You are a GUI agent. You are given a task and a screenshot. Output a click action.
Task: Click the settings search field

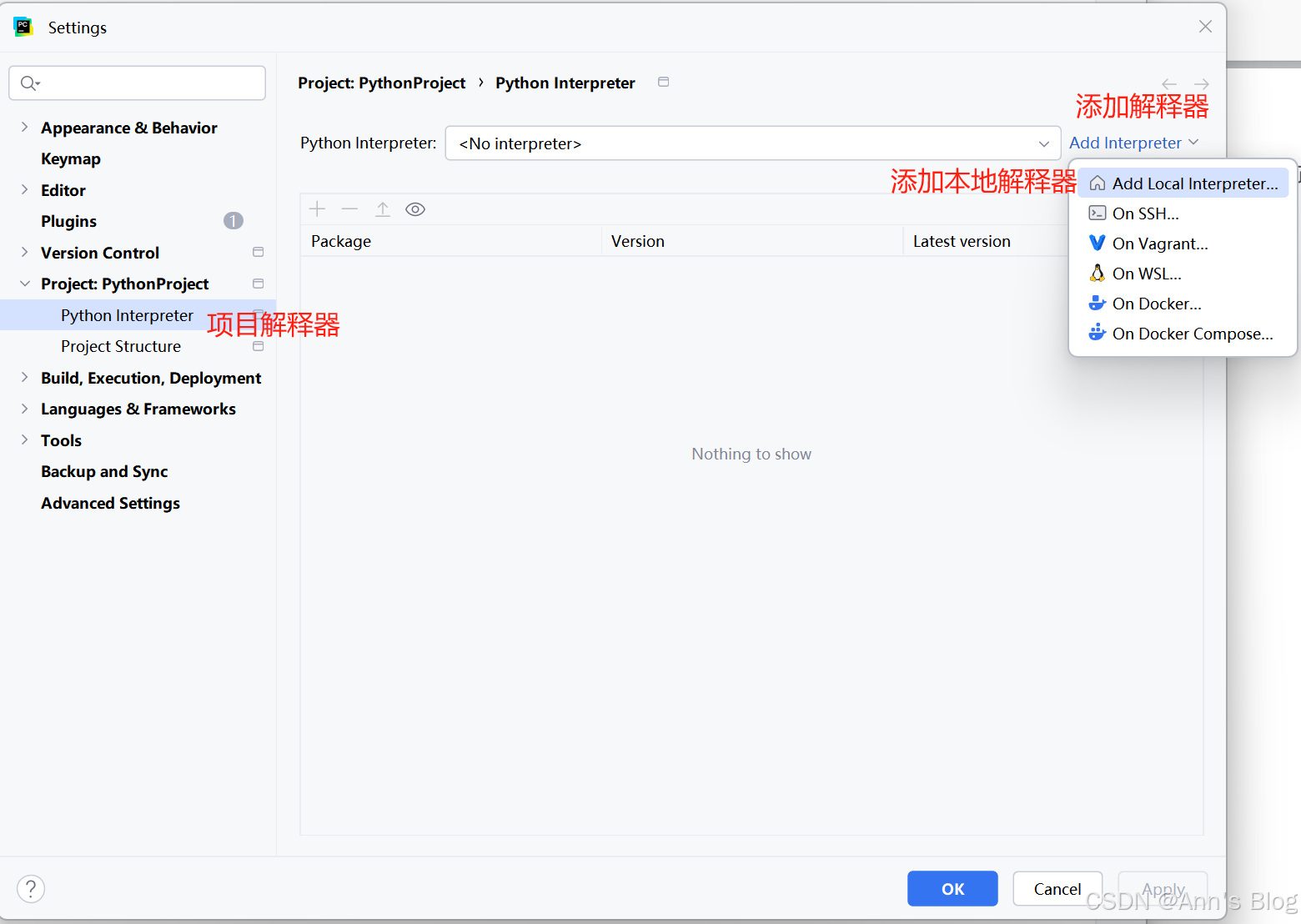pyautogui.click(x=138, y=83)
